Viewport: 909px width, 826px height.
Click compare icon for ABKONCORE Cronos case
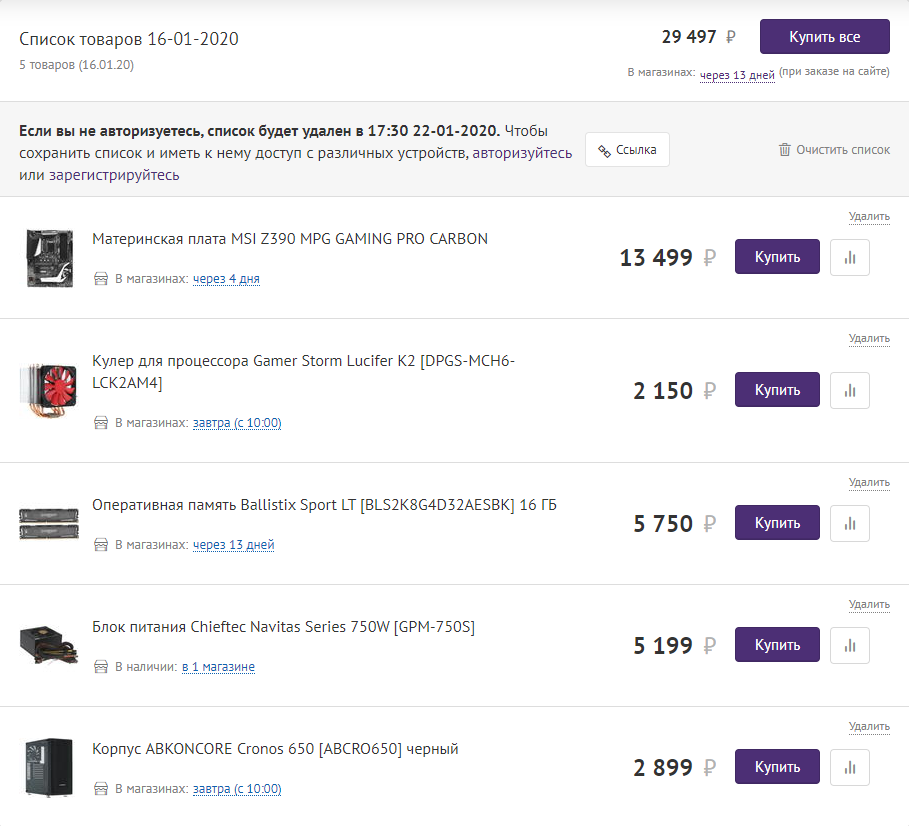(851, 767)
